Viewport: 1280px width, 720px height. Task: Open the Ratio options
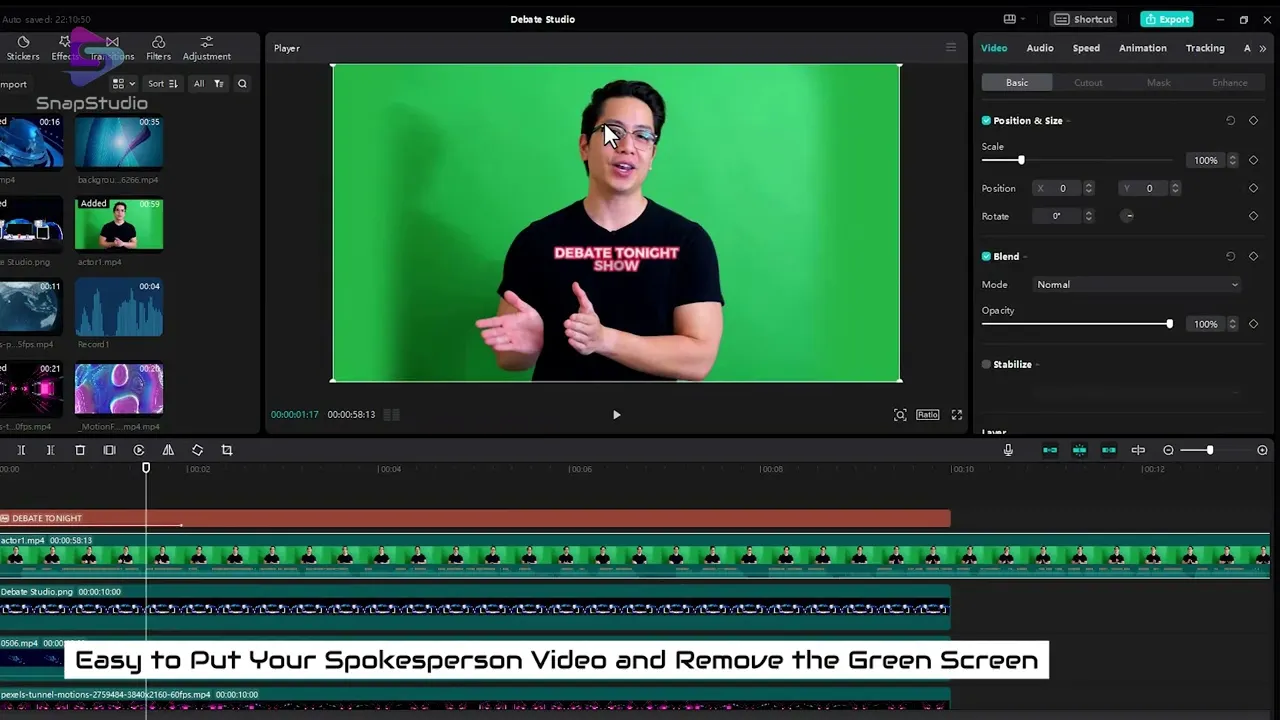928,415
